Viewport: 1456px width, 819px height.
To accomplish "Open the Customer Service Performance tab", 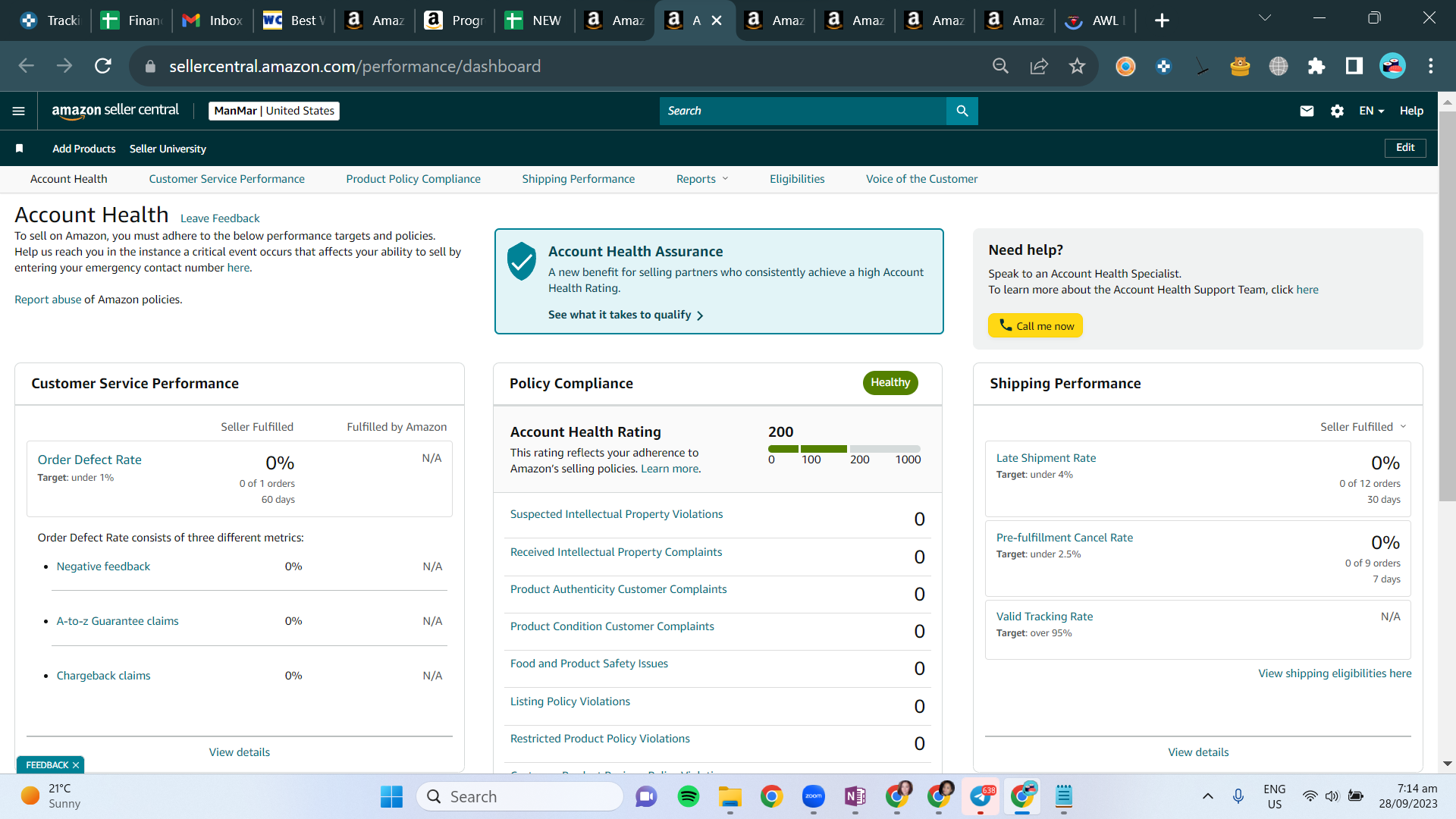I will pos(227,179).
